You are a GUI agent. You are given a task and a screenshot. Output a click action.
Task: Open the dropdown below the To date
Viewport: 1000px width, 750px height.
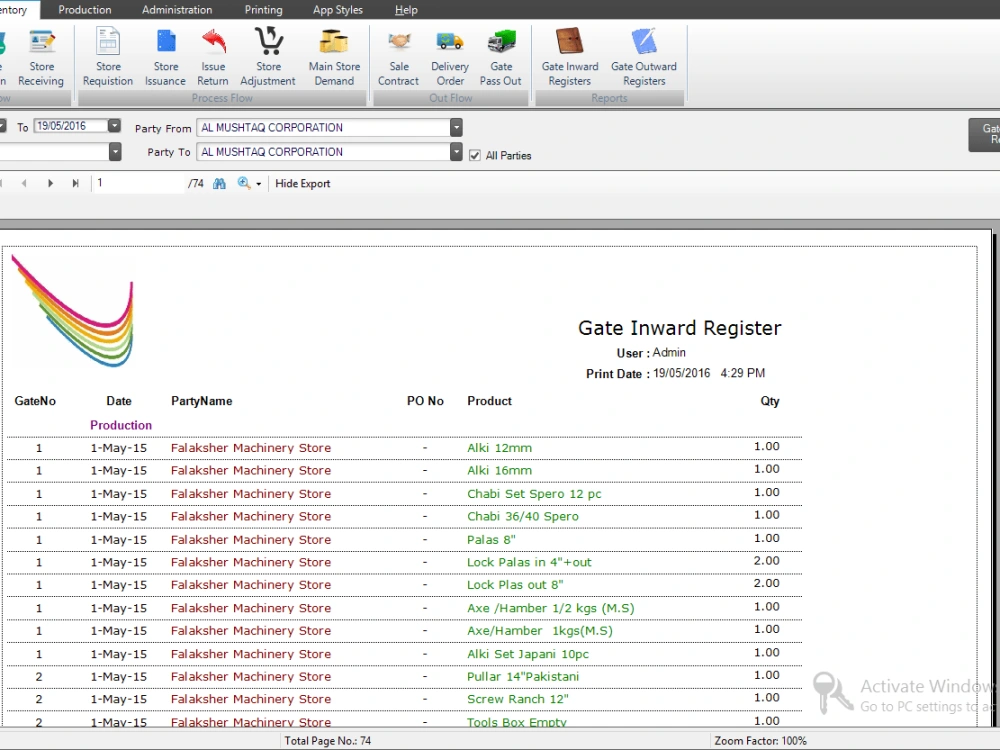pos(115,152)
